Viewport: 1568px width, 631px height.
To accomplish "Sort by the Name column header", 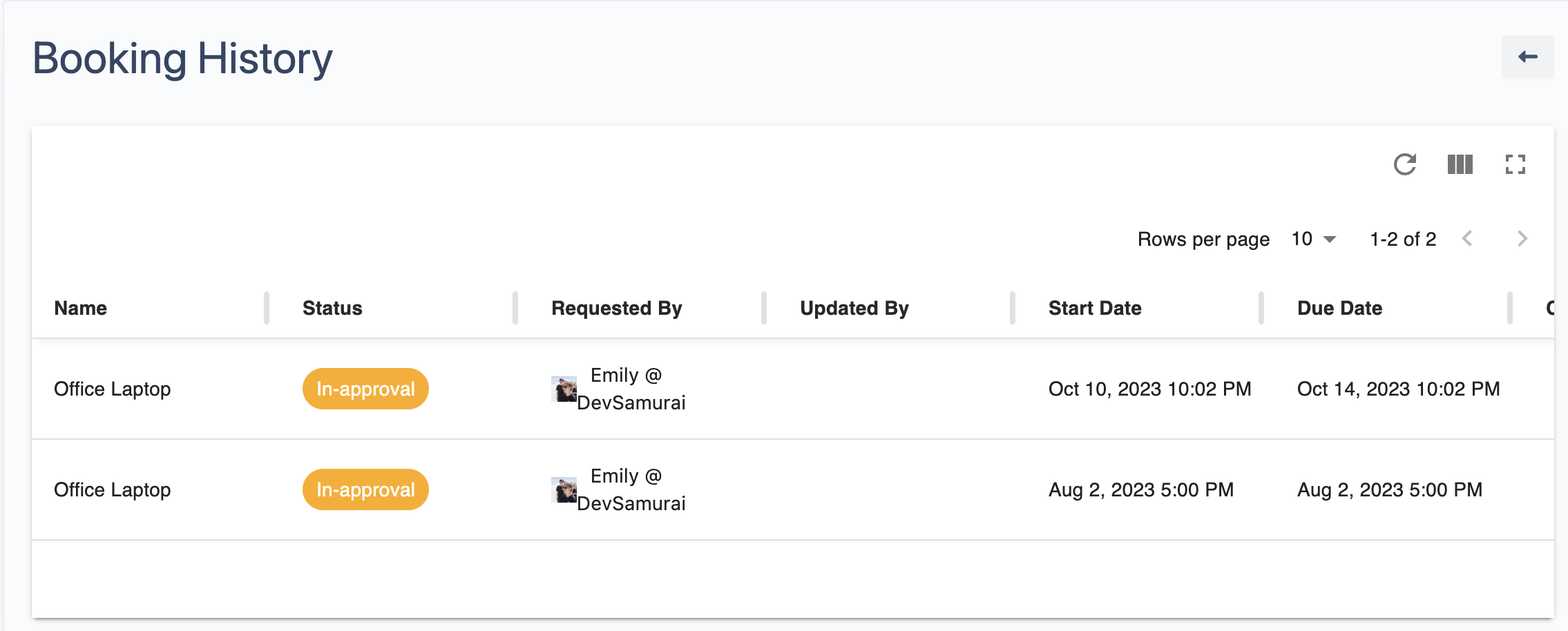I will (81, 308).
